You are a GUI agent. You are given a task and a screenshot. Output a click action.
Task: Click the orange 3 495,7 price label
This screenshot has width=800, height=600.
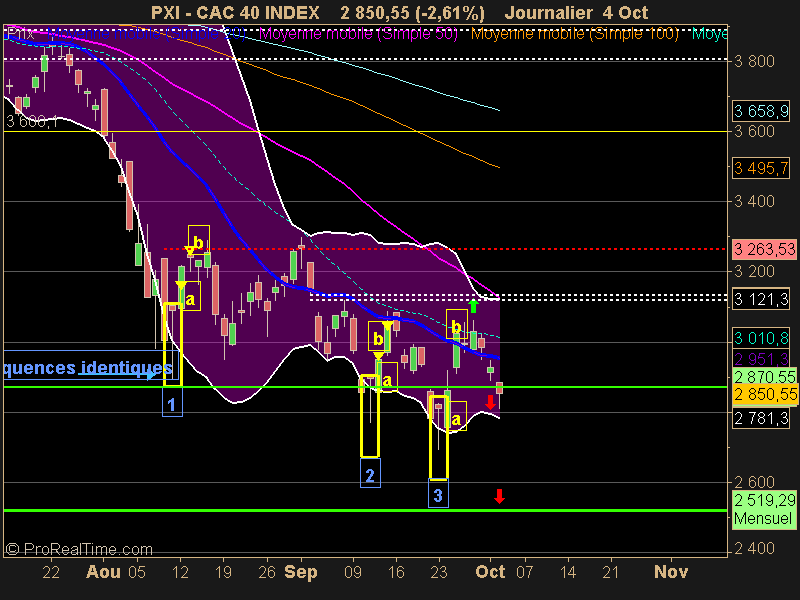tap(761, 168)
